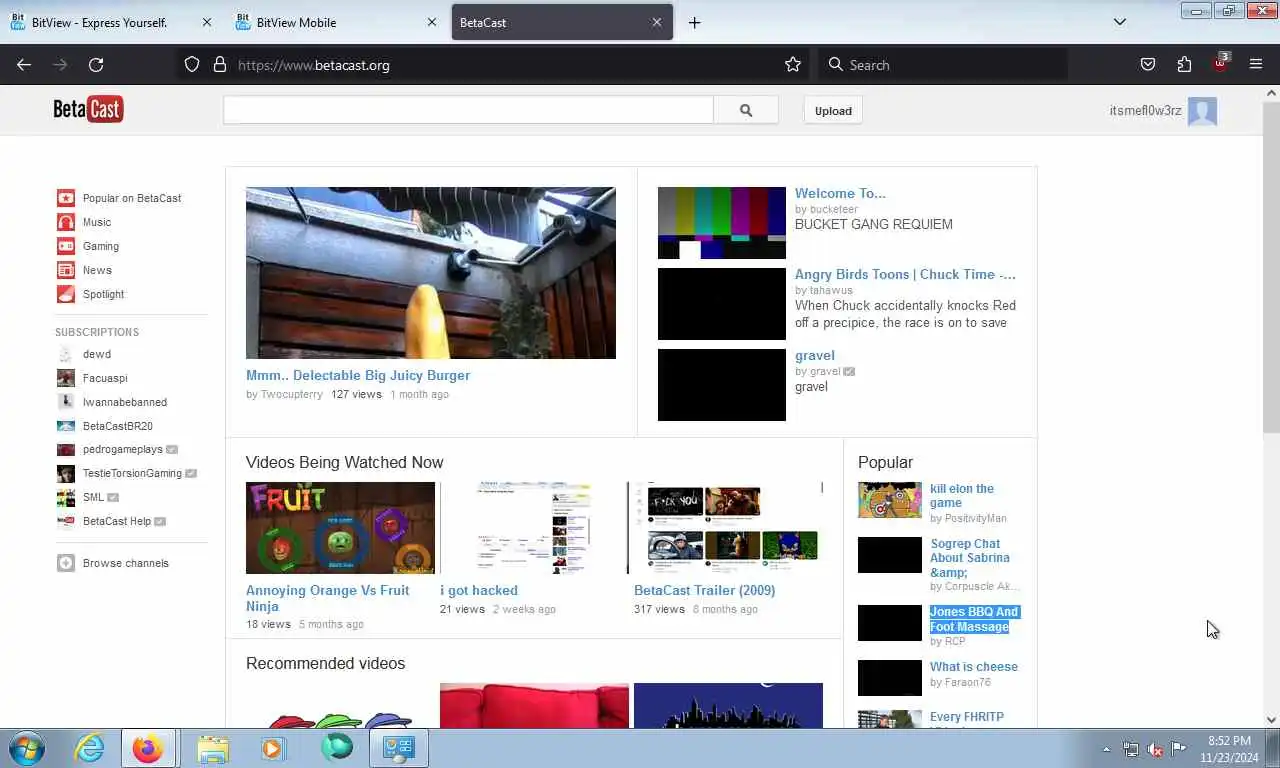Viewport: 1280px width, 768px height.
Task: Switch to the BitView Mobile tab
Action: point(336,22)
